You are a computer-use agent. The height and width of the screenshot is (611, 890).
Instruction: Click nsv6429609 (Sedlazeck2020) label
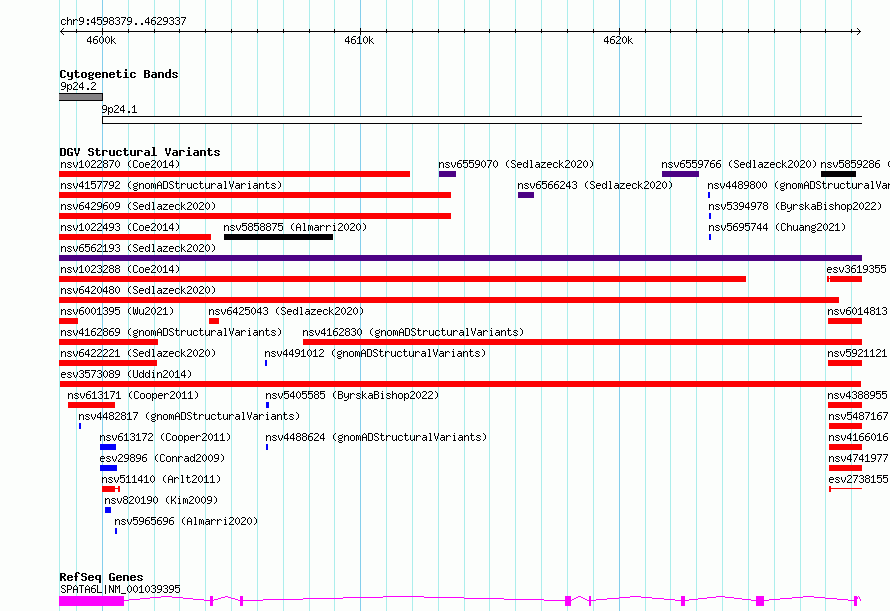[138, 206]
